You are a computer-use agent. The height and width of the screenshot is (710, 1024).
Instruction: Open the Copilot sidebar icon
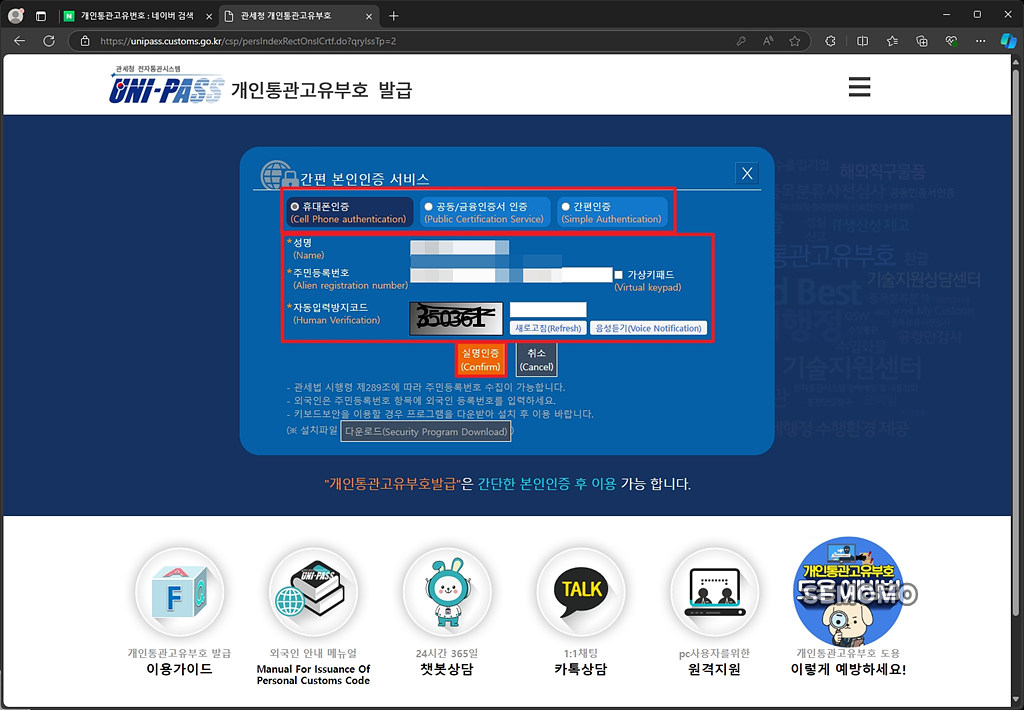pos(1008,40)
